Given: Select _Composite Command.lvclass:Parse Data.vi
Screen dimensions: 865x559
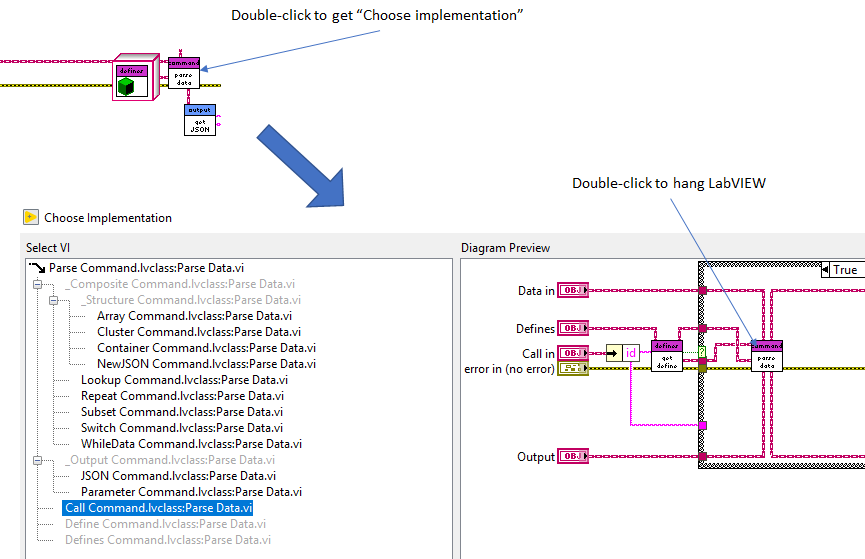Looking at the screenshot, I should (180, 284).
